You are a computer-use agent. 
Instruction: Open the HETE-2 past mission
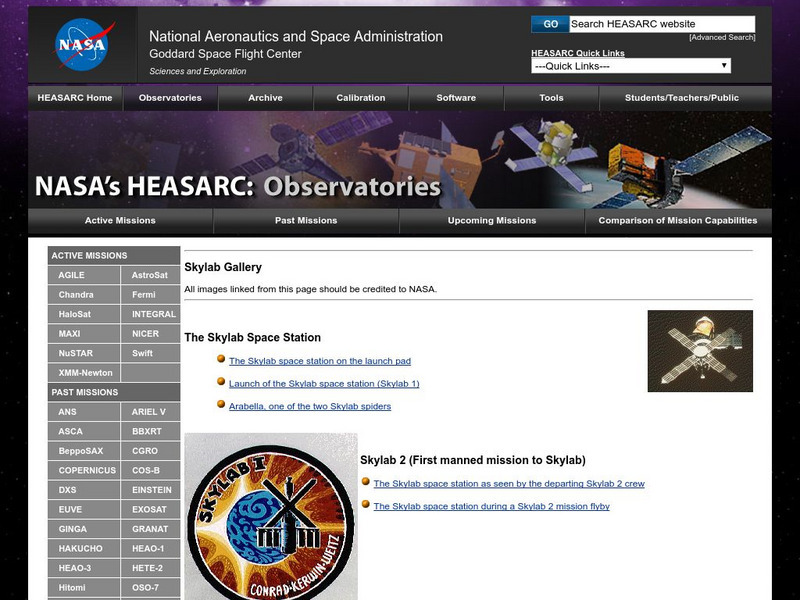click(151, 568)
